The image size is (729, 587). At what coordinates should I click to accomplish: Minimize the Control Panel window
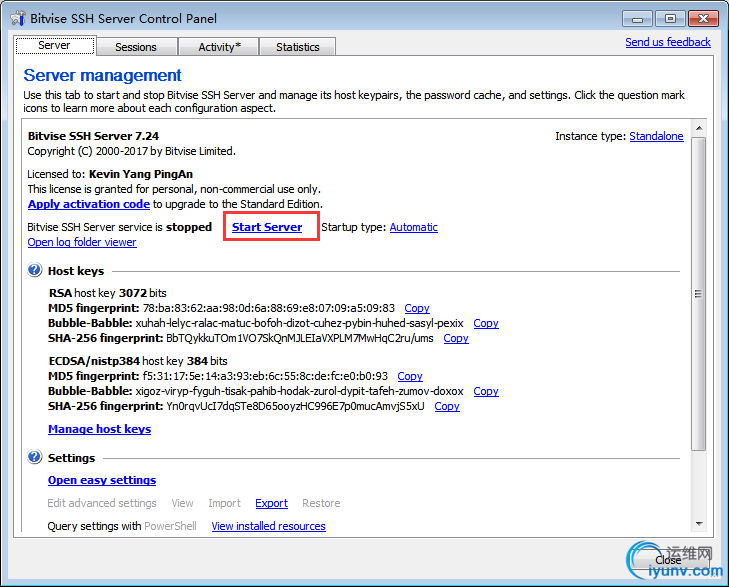pyautogui.click(x=637, y=19)
